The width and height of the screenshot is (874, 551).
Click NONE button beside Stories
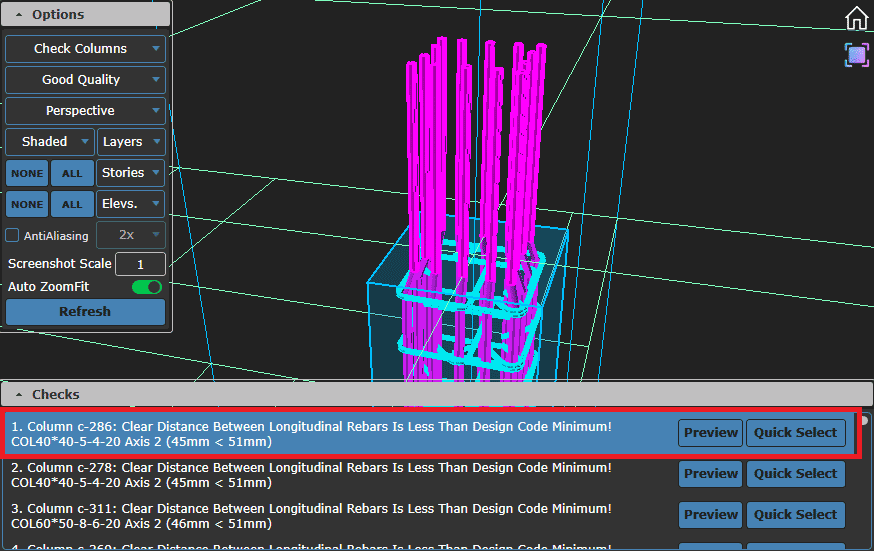click(27, 173)
